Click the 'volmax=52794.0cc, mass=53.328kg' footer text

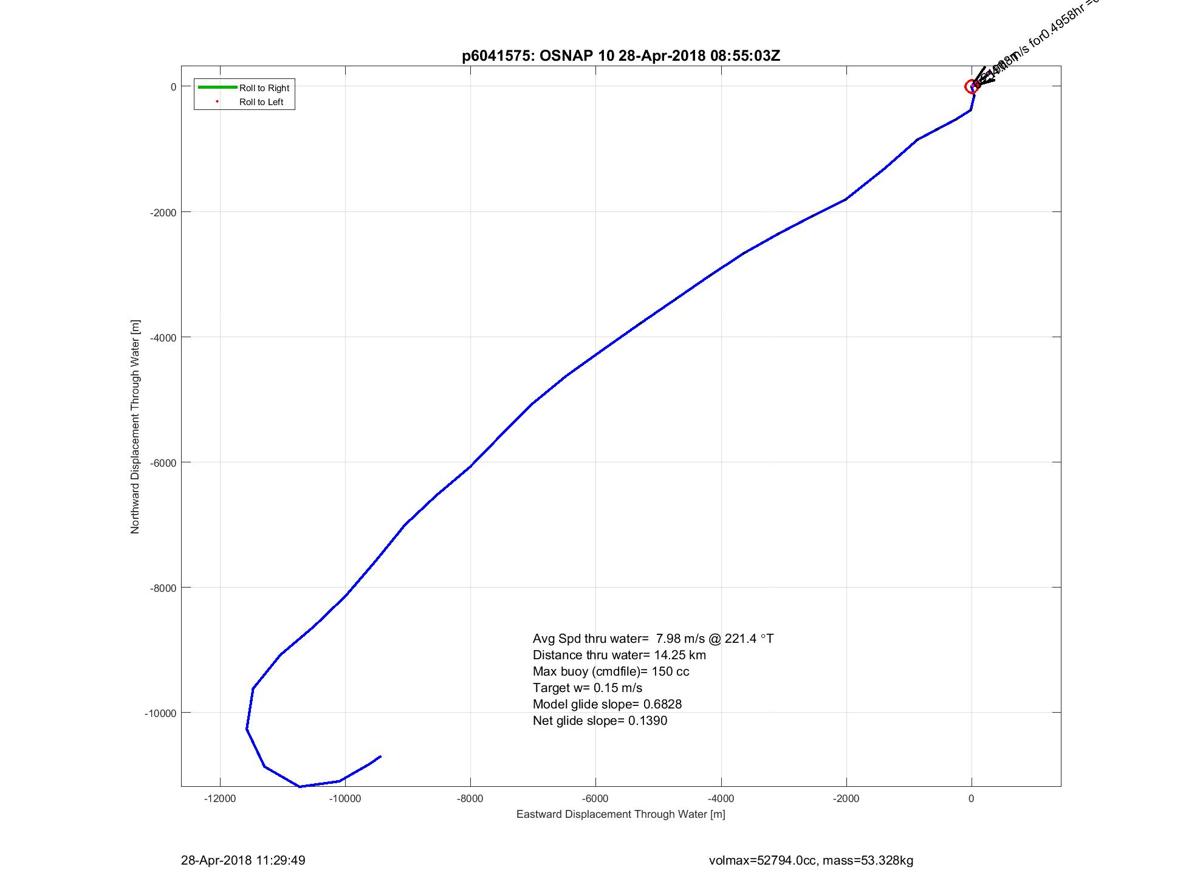coord(811,860)
